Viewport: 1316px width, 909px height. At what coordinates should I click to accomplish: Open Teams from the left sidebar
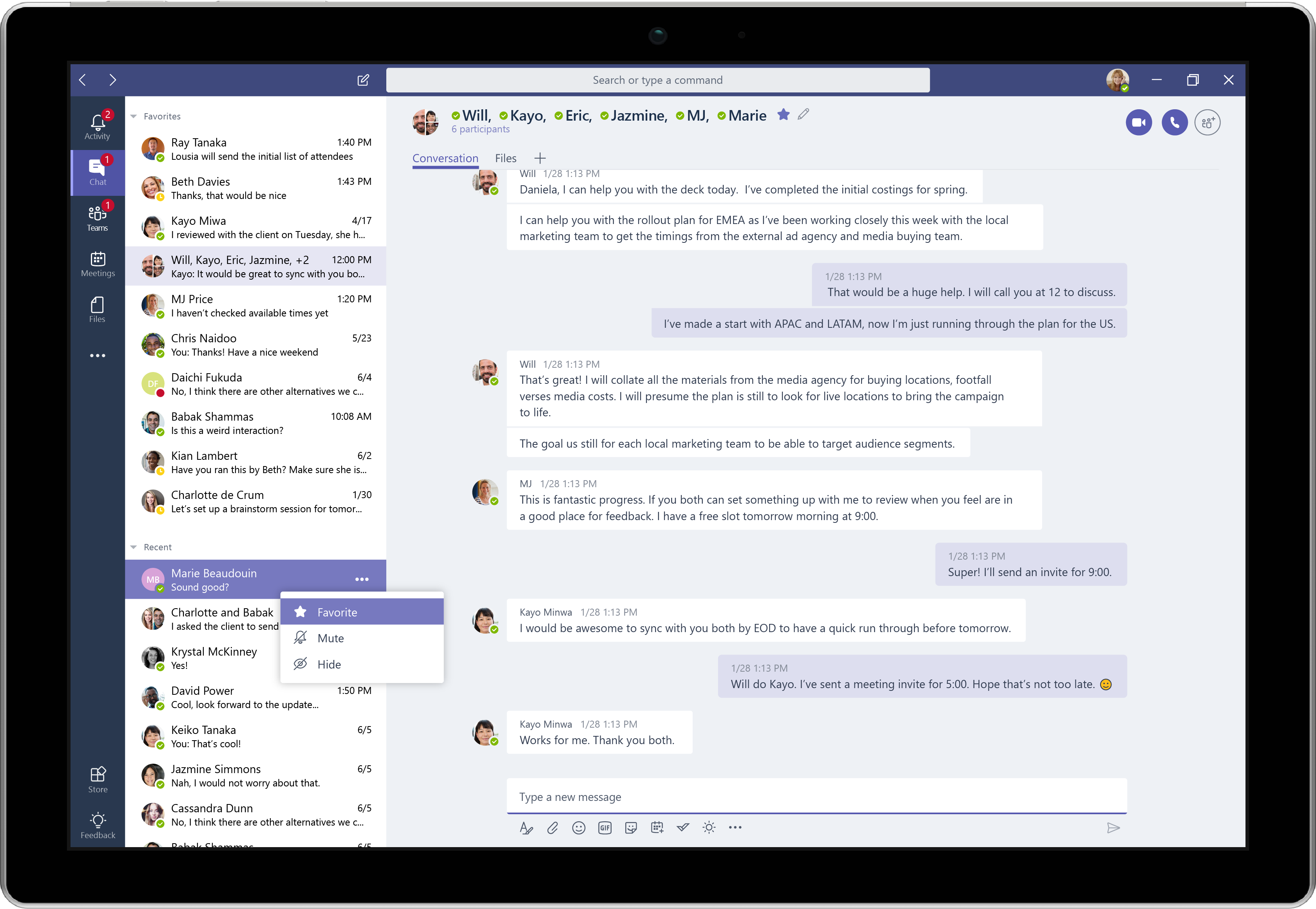tap(98, 217)
